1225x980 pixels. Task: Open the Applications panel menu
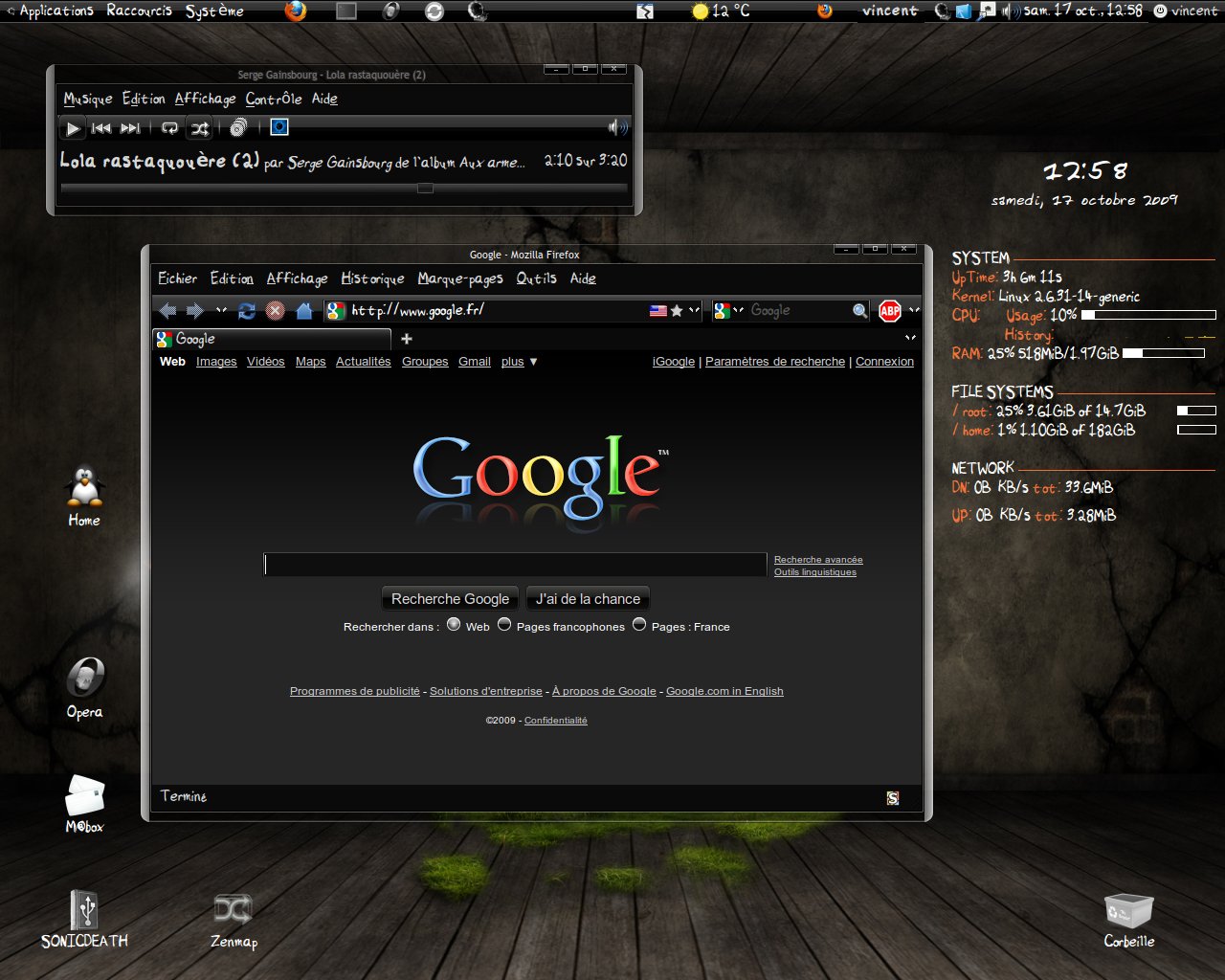[50, 11]
